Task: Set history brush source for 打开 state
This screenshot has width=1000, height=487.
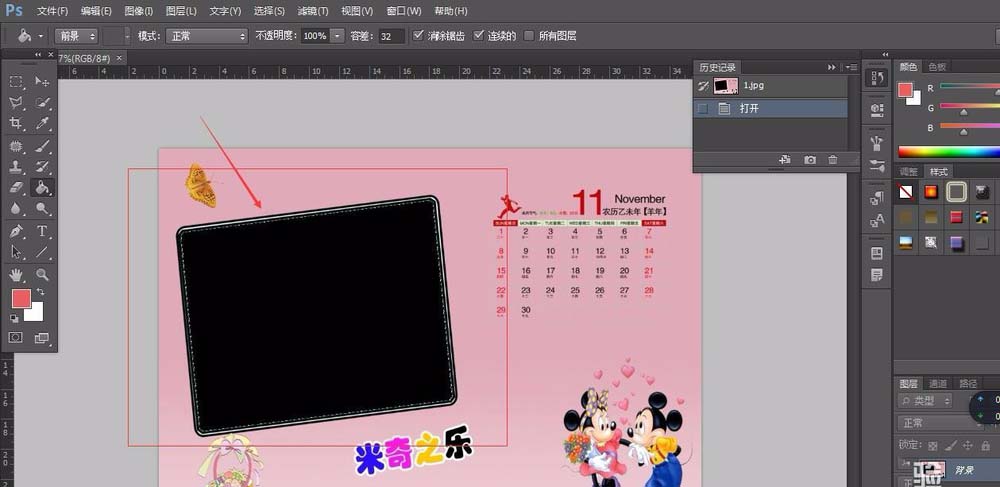Action: click(x=703, y=108)
